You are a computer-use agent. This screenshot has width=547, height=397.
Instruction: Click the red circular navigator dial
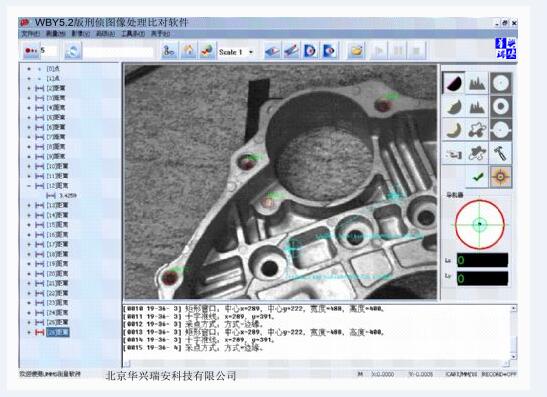click(480, 224)
